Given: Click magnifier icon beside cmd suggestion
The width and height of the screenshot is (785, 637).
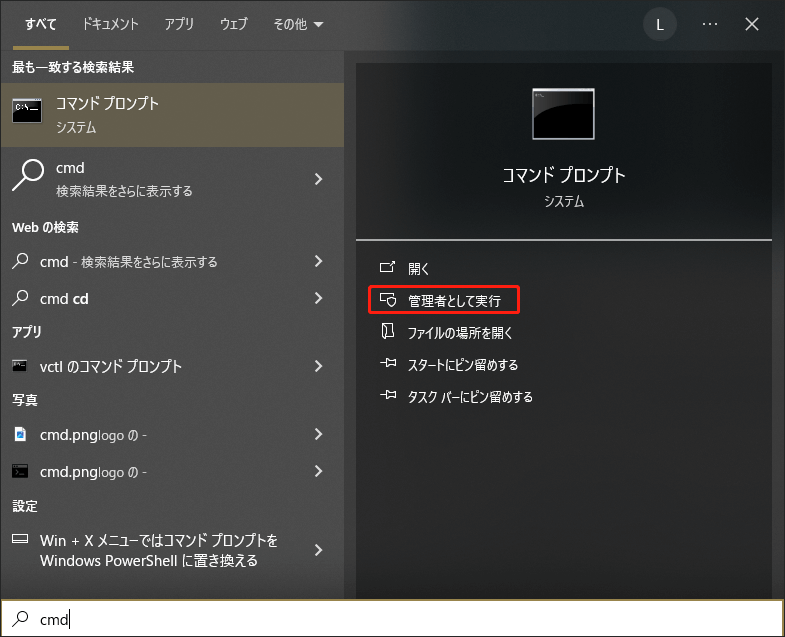Looking at the screenshot, I should pyautogui.click(x=28, y=175).
